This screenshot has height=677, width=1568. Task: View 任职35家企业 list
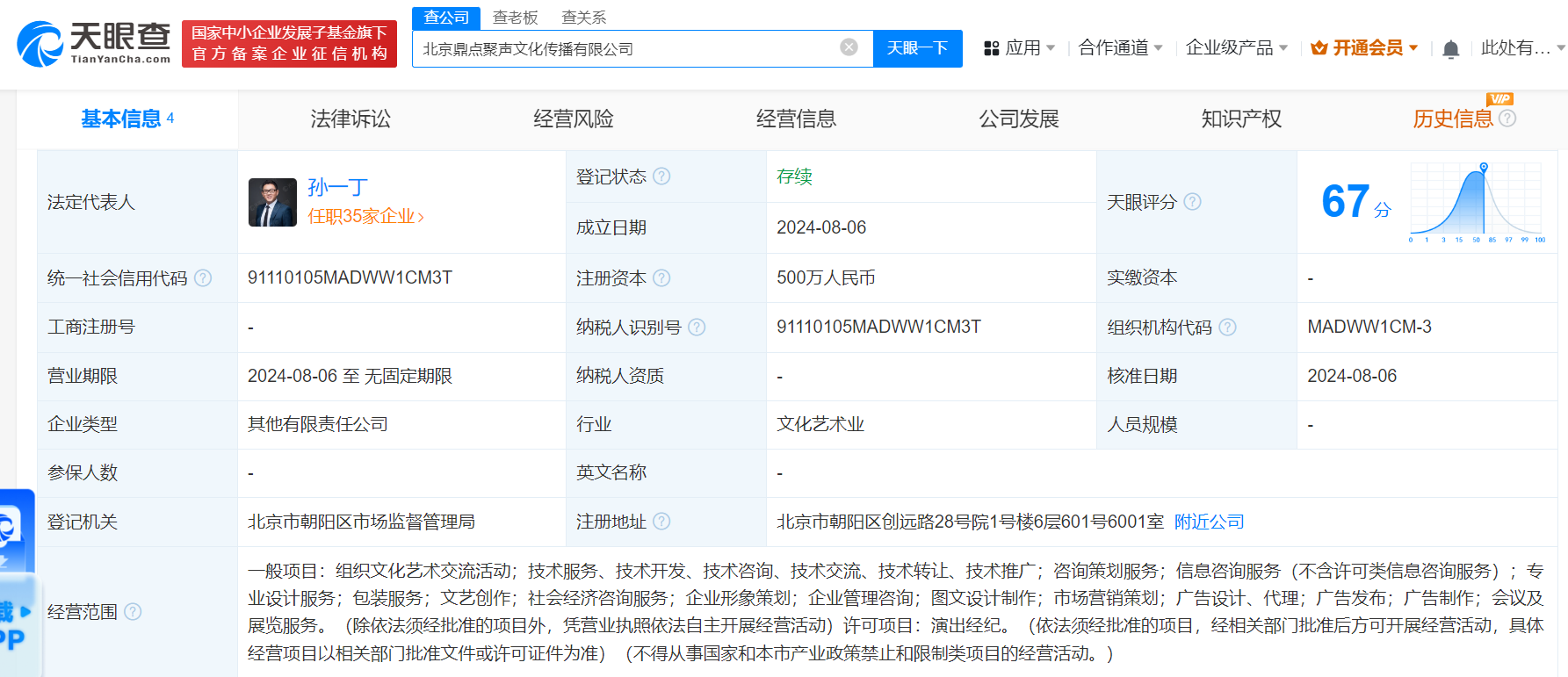pyautogui.click(x=365, y=216)
